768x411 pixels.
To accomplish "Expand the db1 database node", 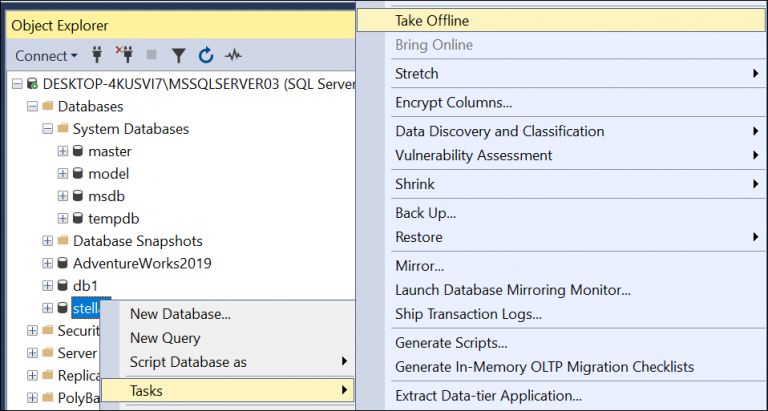I will click(x=47, y=285).
